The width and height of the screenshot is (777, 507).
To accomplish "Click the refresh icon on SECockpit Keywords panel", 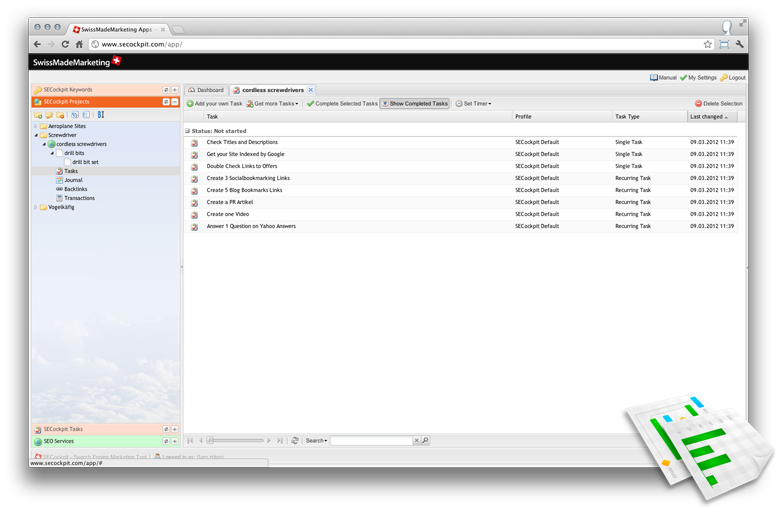I will tap(166, 90).
